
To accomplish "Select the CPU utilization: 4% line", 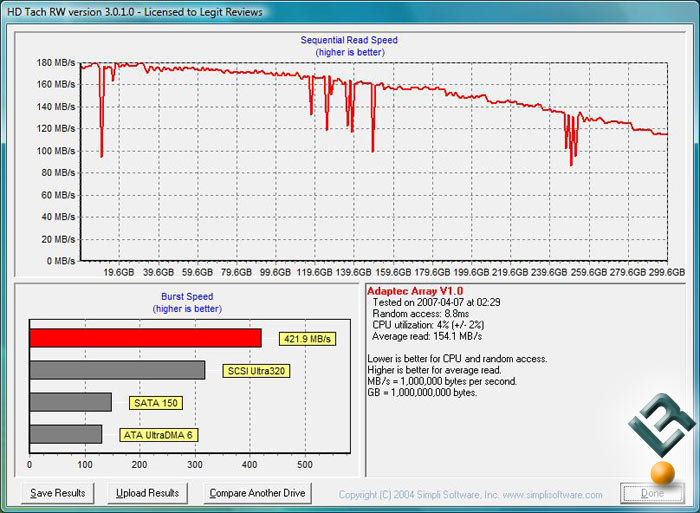I will pos(428,325).
